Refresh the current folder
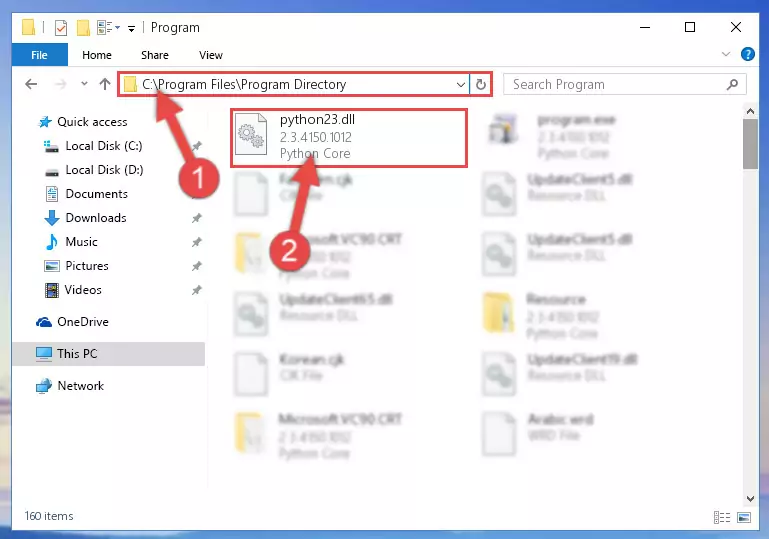The height and width of the screenshot is (539, 769). 481,84
